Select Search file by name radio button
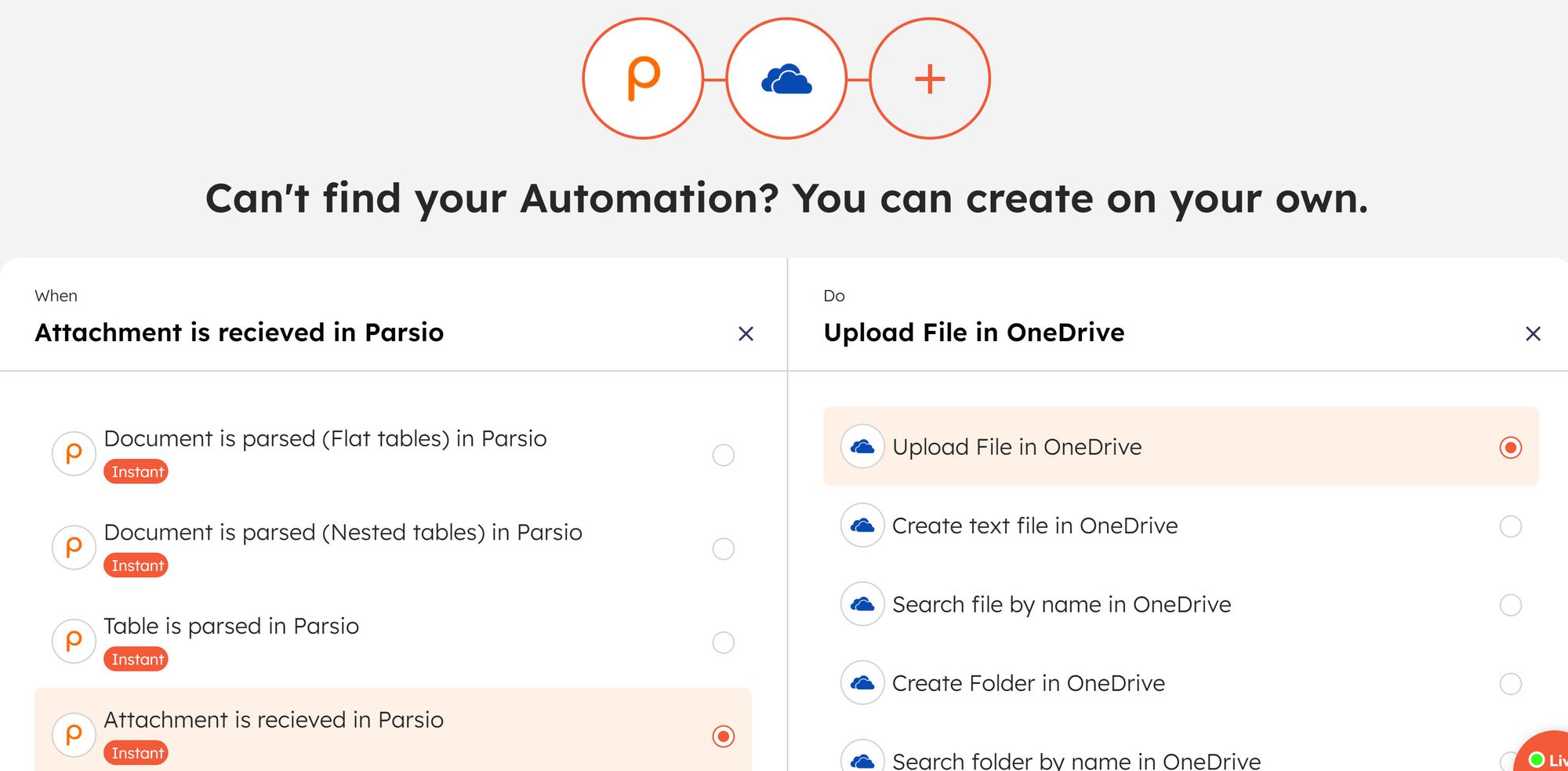 (x=1510, y=605)
